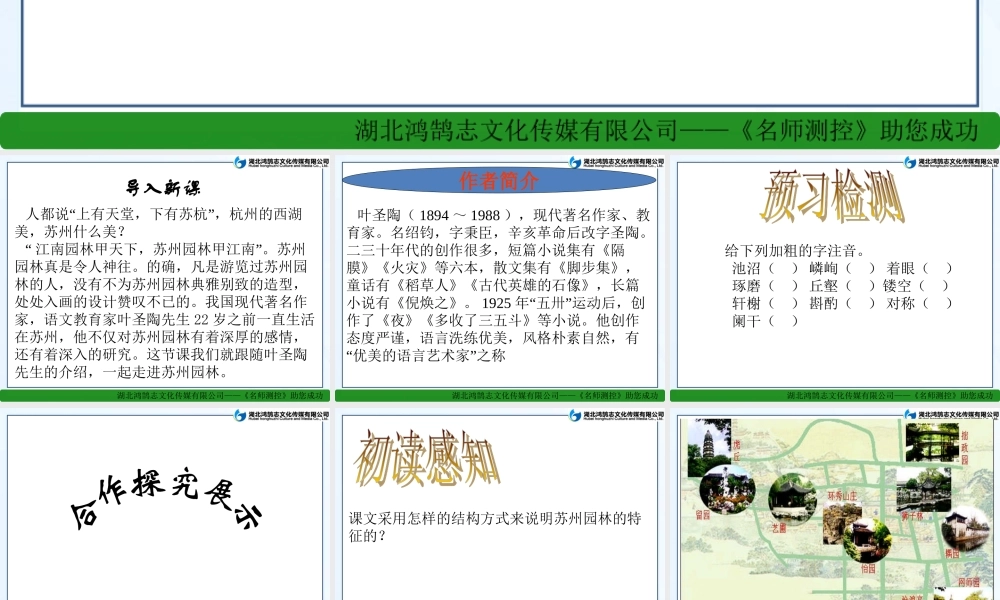Screen dimensions: 1000x600
Task: Click the 拙政园 photo on the map
Action: [x=932, y=443]
